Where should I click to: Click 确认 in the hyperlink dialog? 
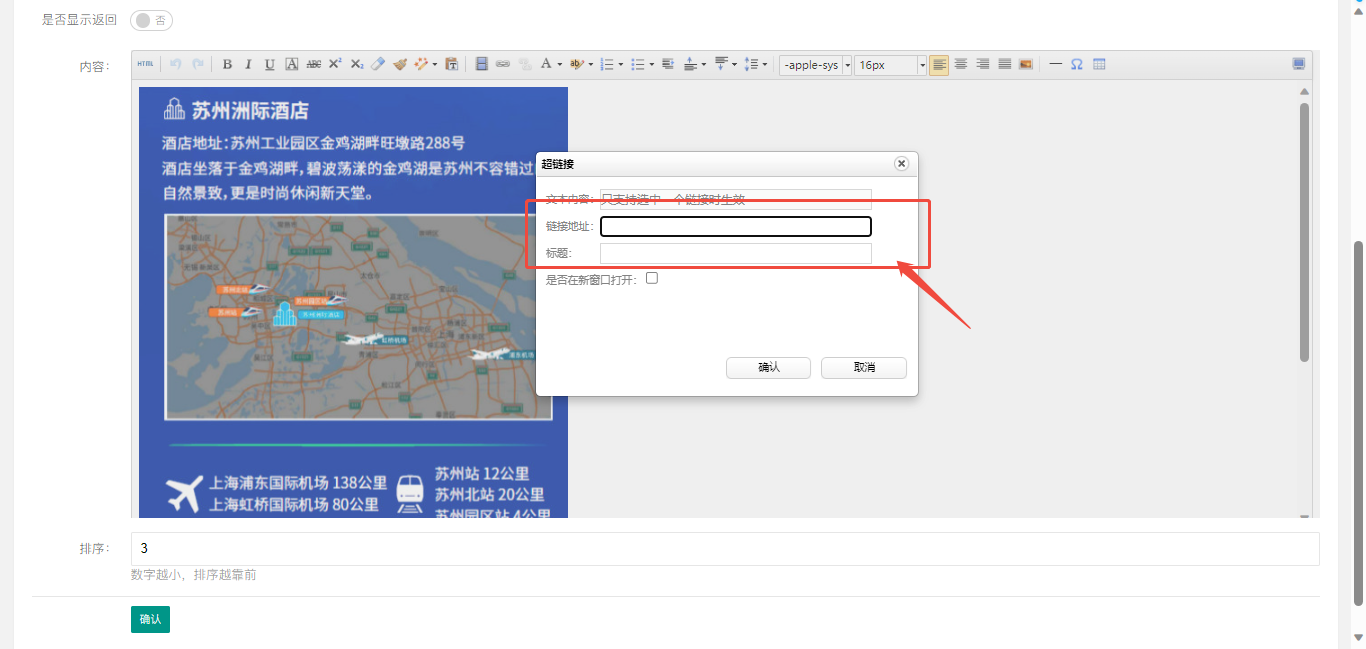click(768, 368)
